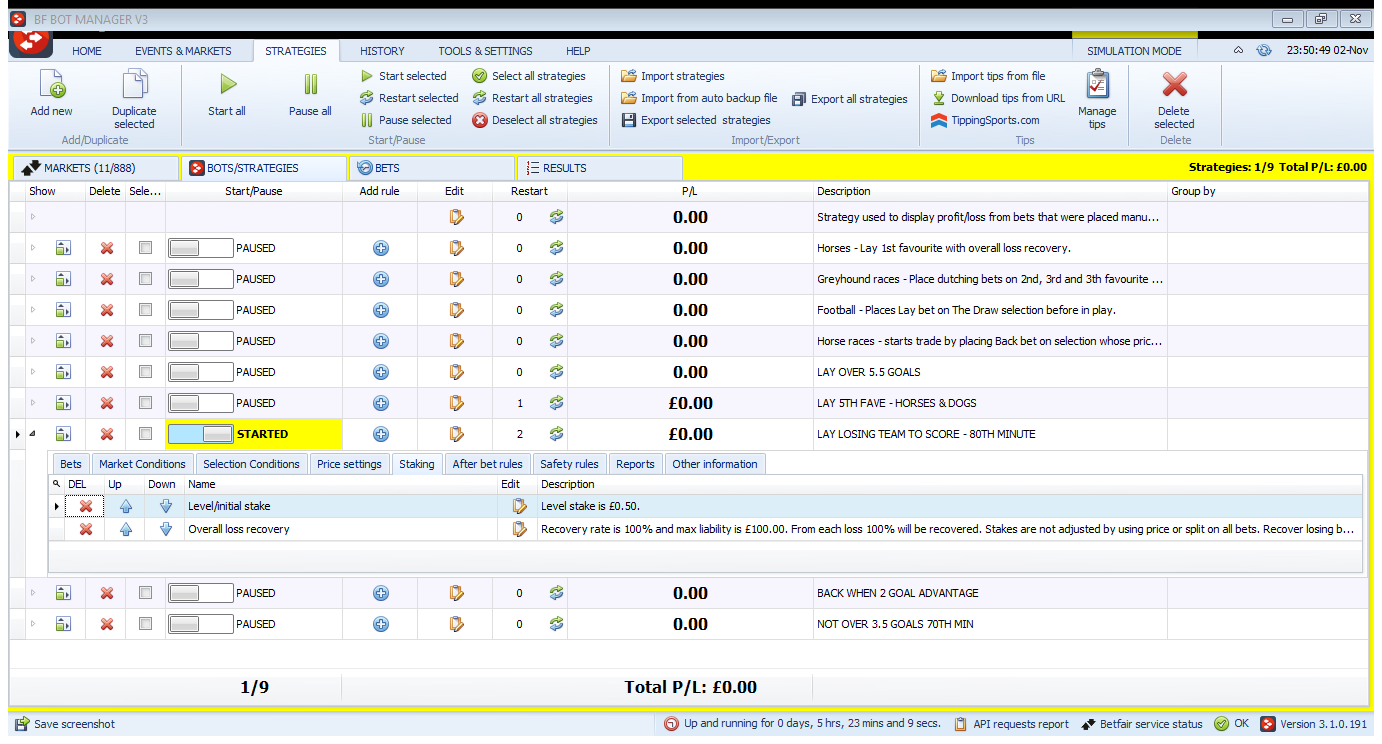Open the API requests report
1382x744 pixels.
1011,724
